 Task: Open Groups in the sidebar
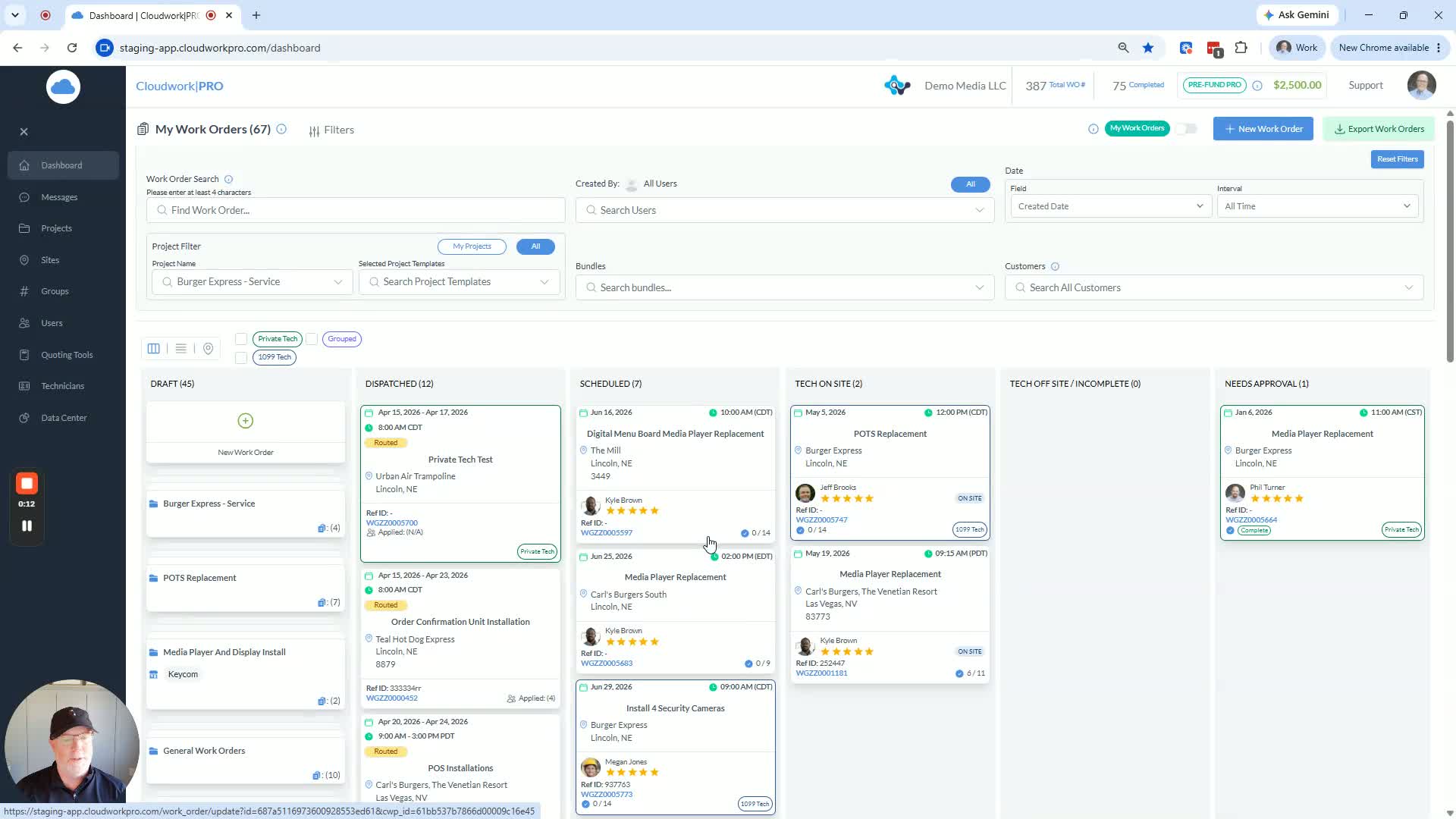point(55,291)
